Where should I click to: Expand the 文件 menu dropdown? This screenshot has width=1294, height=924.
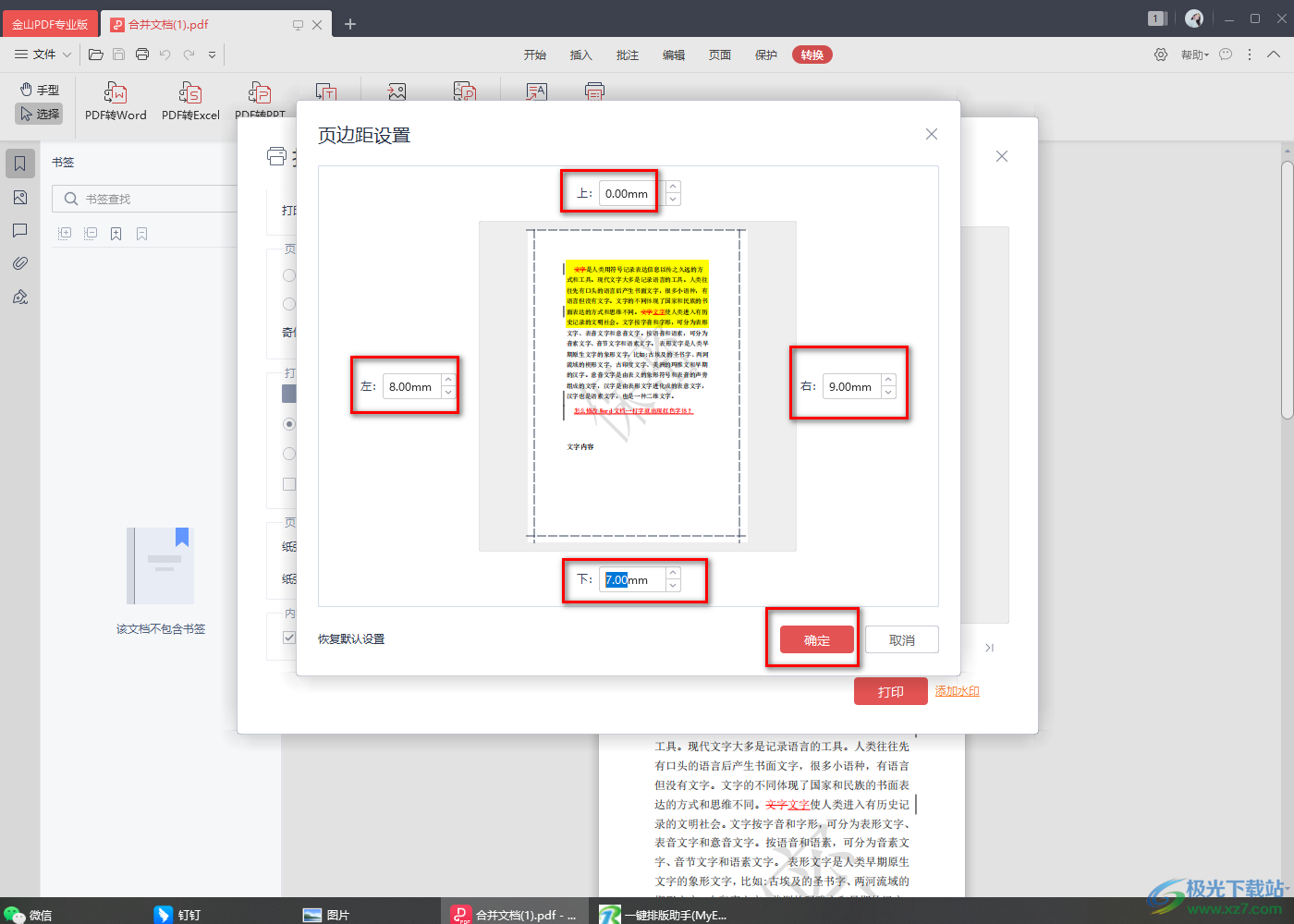(43, 55)
